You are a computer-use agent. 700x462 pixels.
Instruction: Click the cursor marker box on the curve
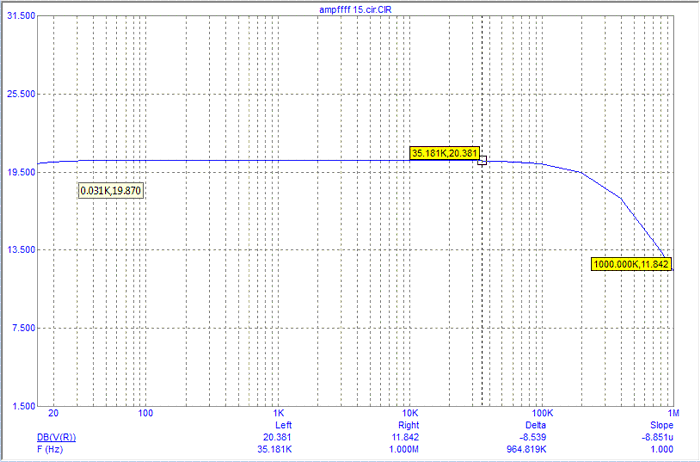click(x=482, y=160)
